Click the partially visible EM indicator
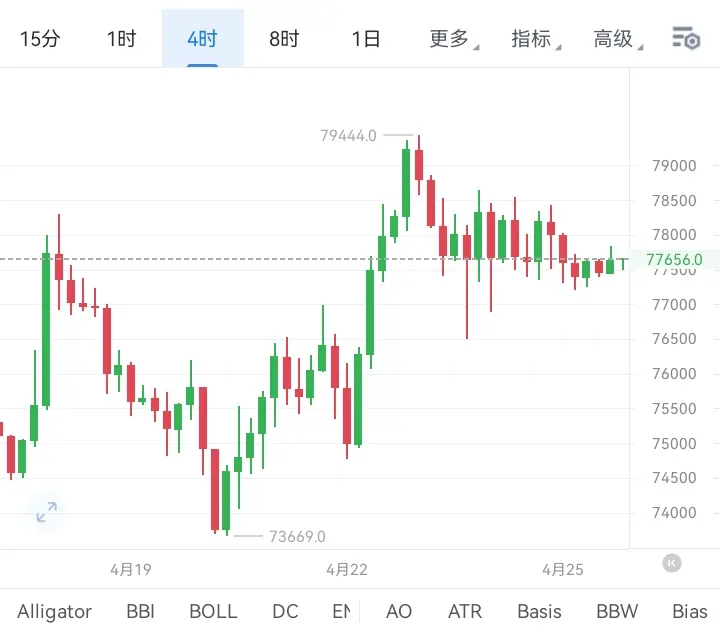720x632 pixels. click(x=341, y=612)
